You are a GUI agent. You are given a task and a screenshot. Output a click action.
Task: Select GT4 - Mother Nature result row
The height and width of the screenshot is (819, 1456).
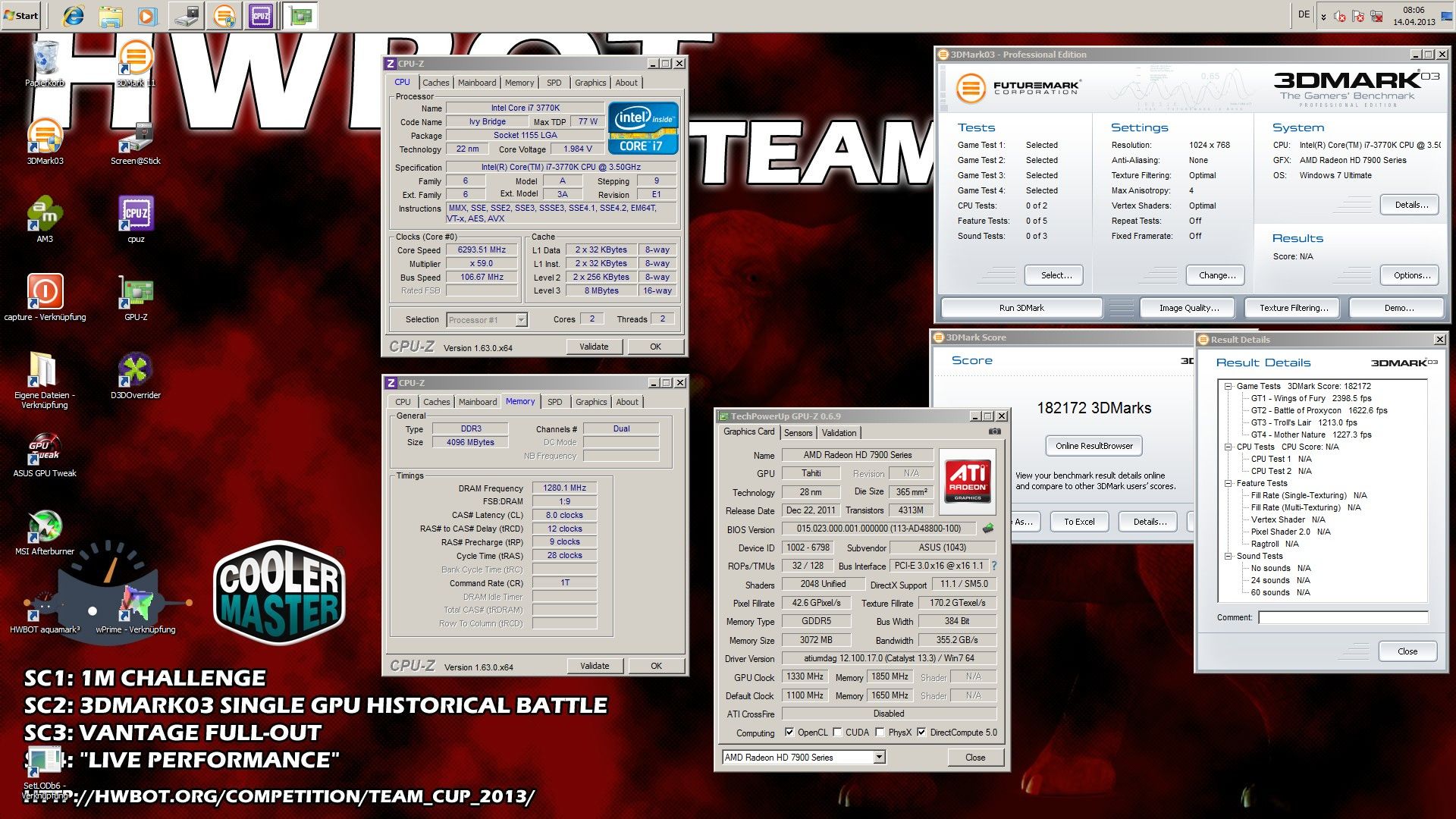1310,435
